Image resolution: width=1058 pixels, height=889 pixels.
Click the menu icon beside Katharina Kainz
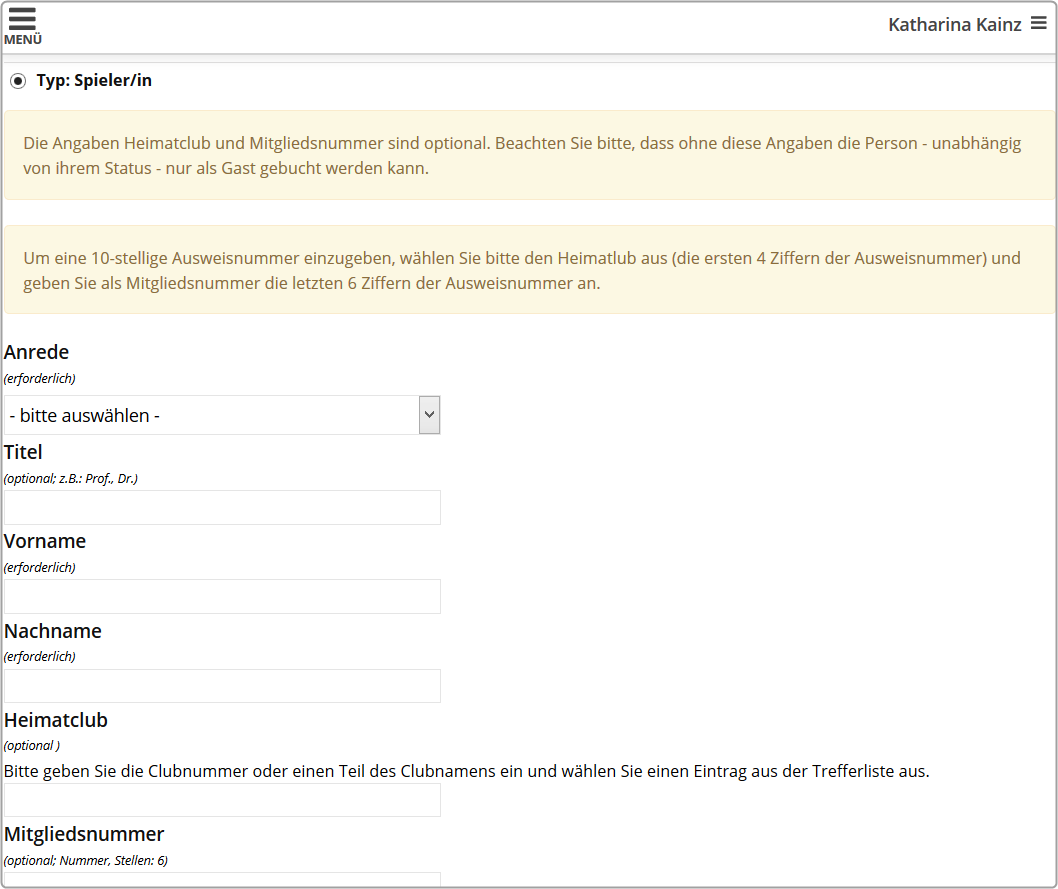click(x=1039, y=23)
